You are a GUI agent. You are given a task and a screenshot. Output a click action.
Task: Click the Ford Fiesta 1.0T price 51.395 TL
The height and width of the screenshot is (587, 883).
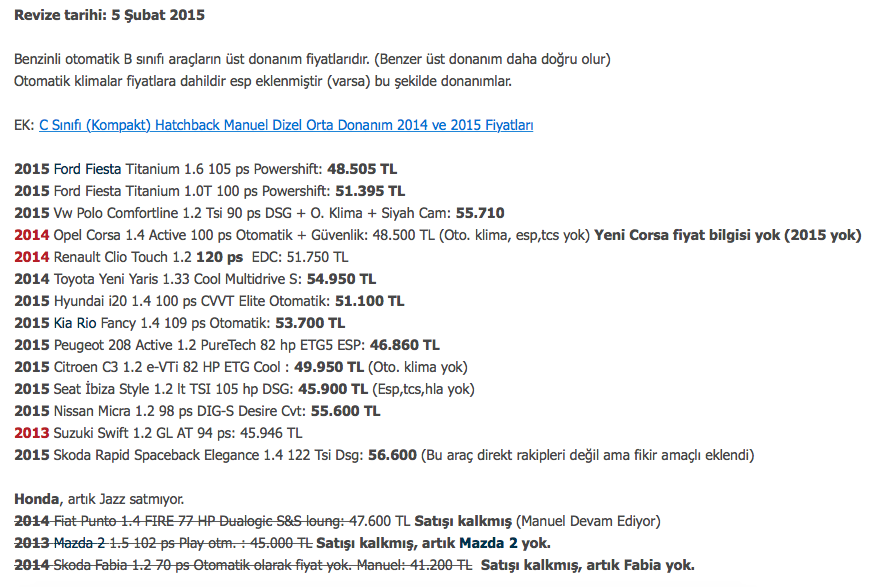point(367,191)
